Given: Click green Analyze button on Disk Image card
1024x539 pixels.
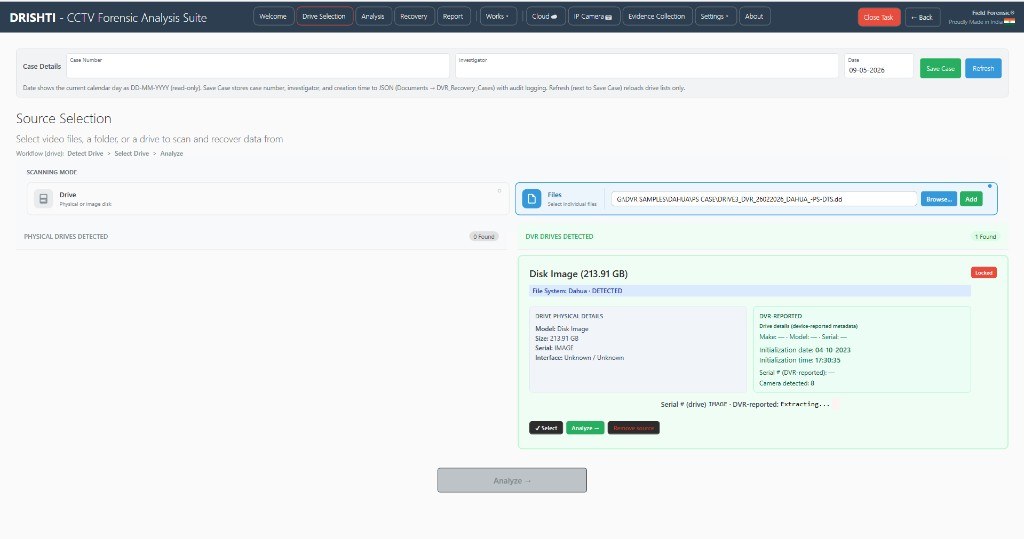Looking at the screenshot, I should point(585,428).
